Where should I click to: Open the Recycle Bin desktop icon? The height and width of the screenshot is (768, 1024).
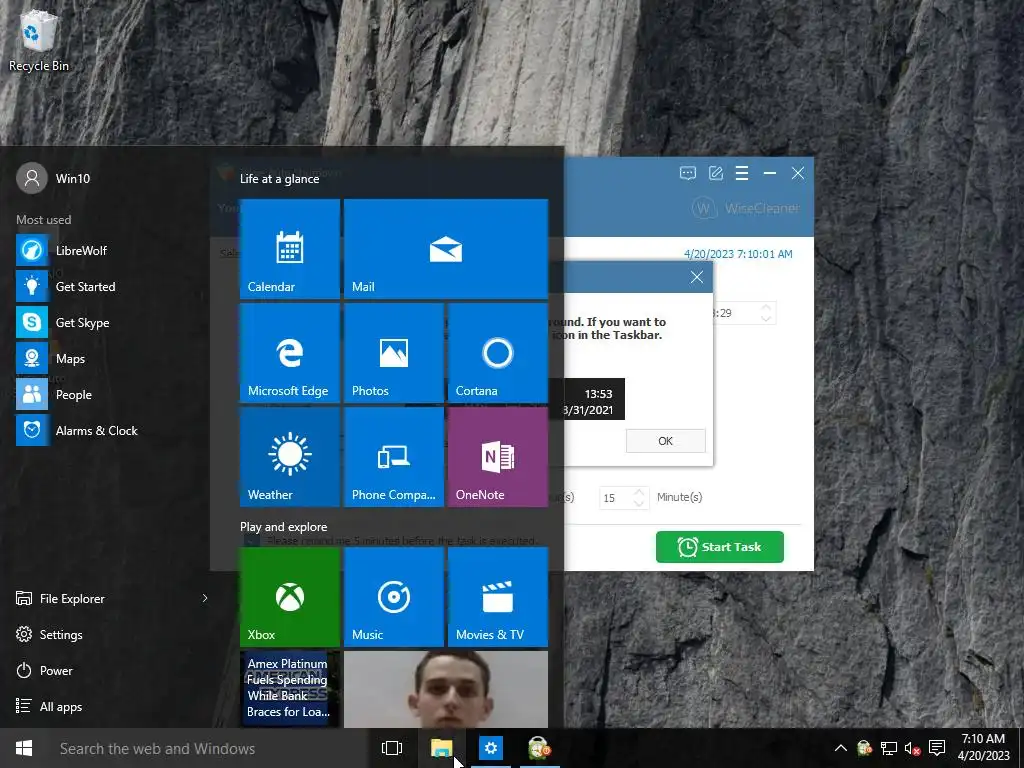click(x=39, y=39)
